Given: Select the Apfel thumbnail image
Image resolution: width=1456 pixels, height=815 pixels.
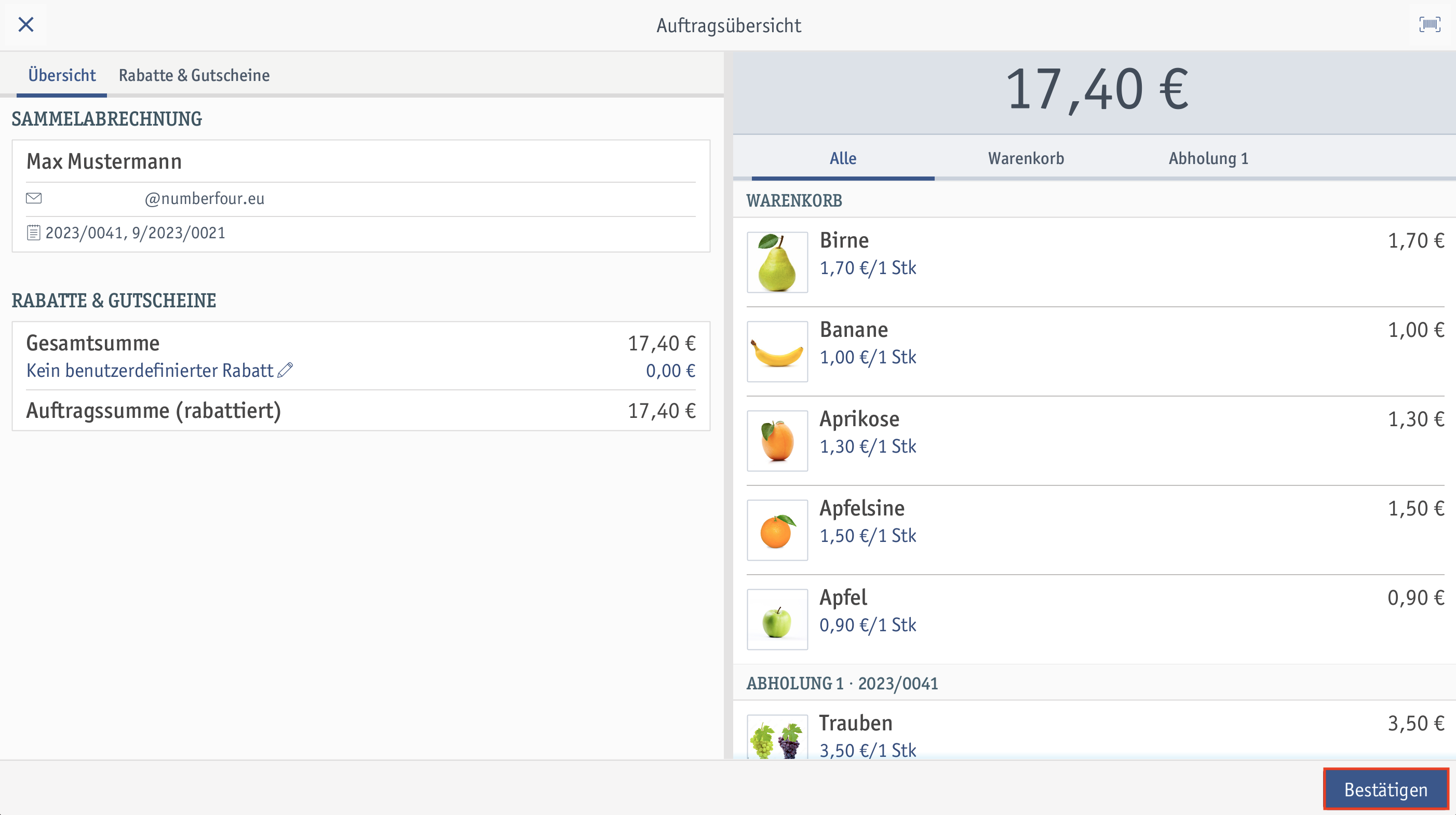Looking at the screenshot, I should [777, 619].
